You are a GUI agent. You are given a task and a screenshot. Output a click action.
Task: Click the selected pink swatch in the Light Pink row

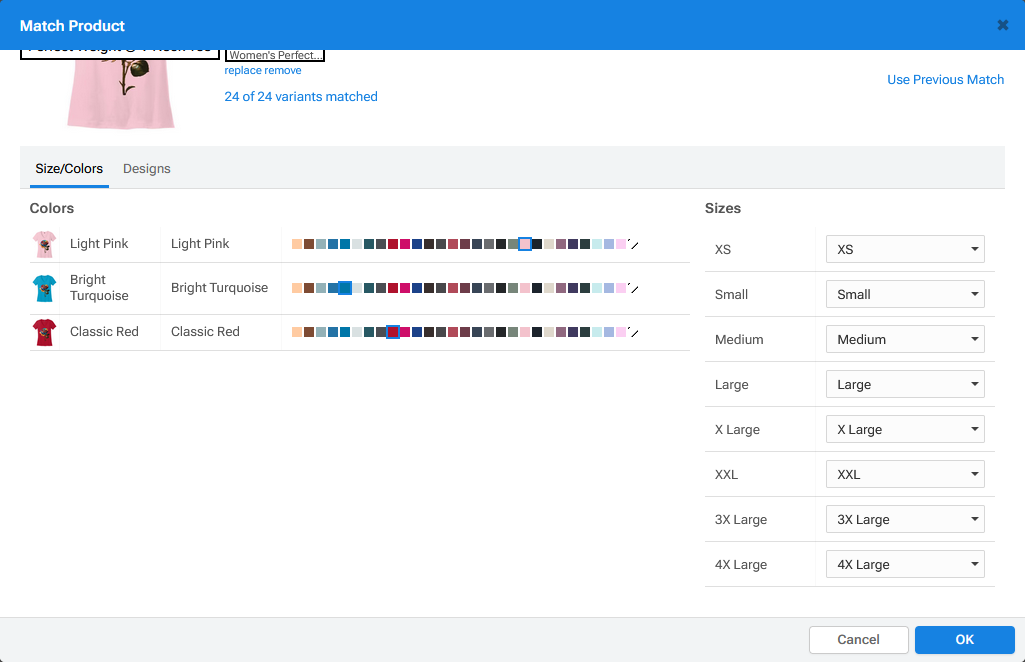coord(525,243)
